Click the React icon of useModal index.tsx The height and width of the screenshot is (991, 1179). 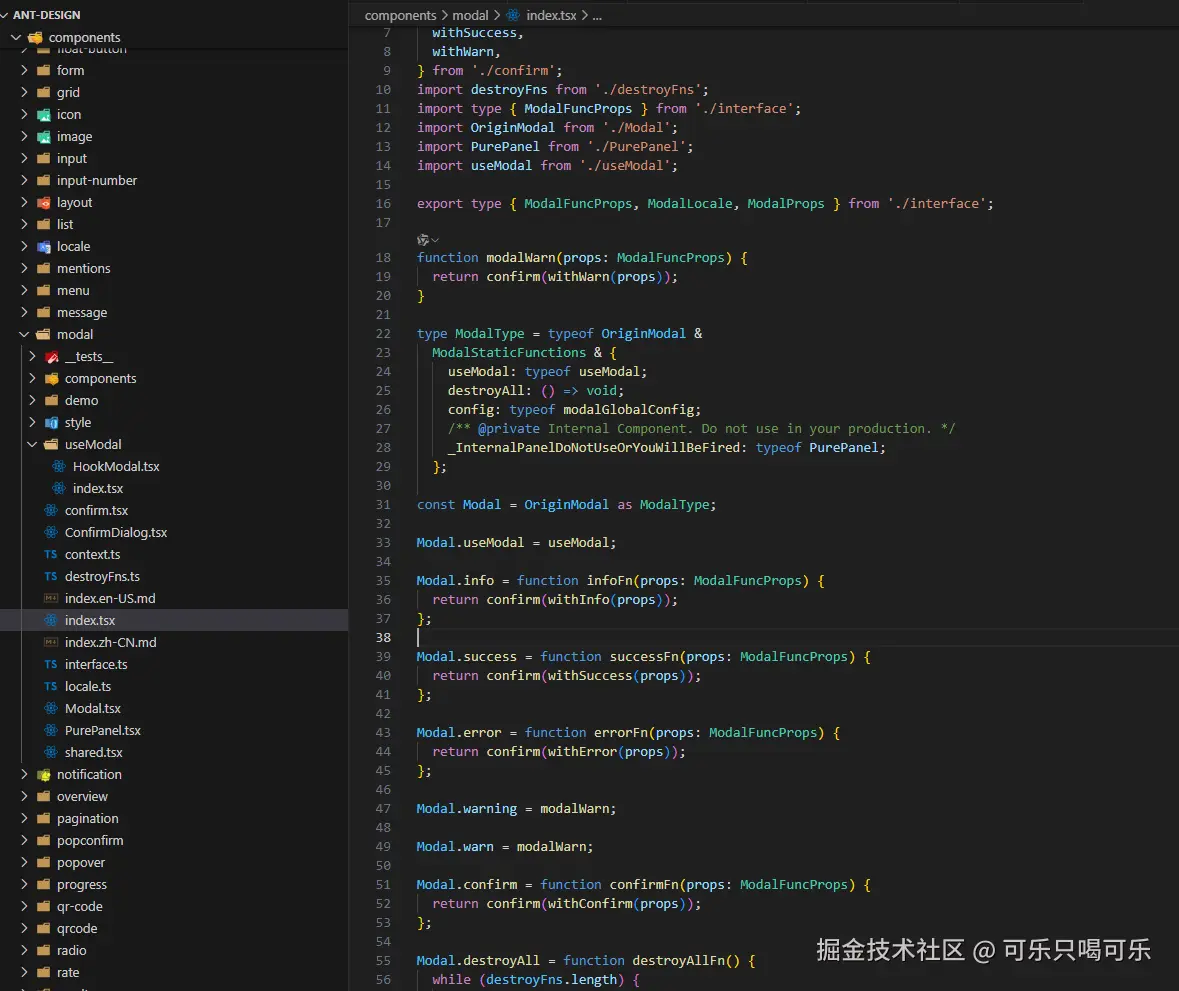59,488
